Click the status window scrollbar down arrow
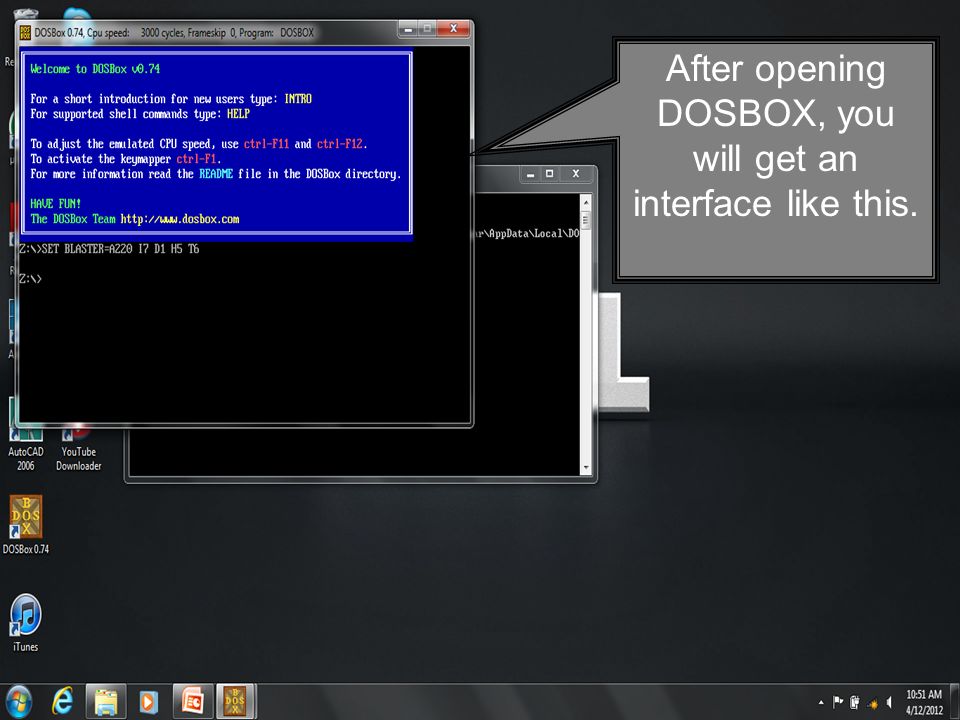 (x=585, y=468)
